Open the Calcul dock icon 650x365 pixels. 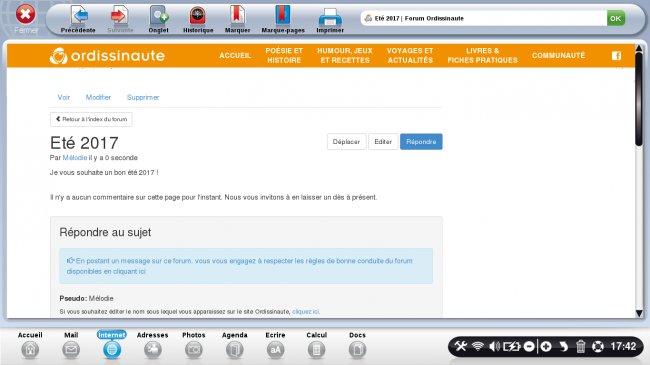316,350
